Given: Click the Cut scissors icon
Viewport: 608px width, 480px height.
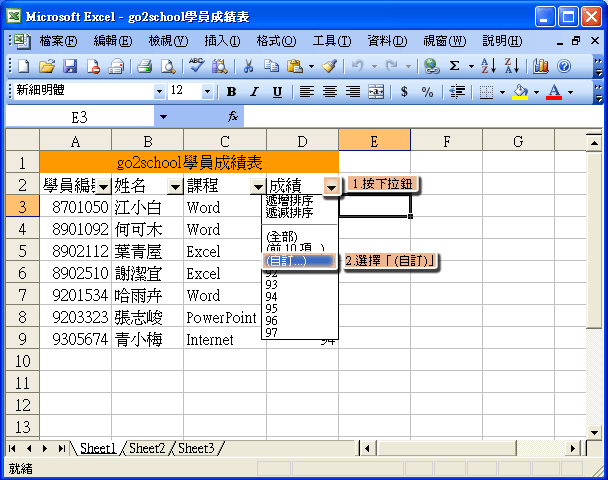Looking at the screenshot, I should 247,66.
